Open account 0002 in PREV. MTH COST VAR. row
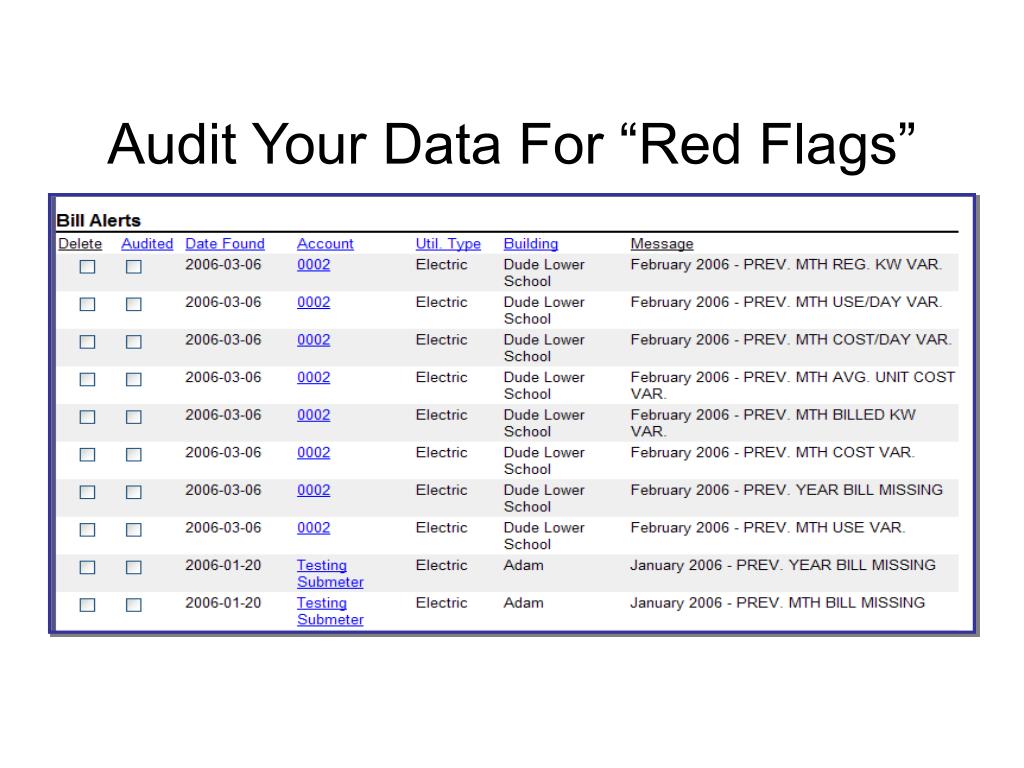Viewport: 1024px width, 768px height. click(x=313, y=453)
